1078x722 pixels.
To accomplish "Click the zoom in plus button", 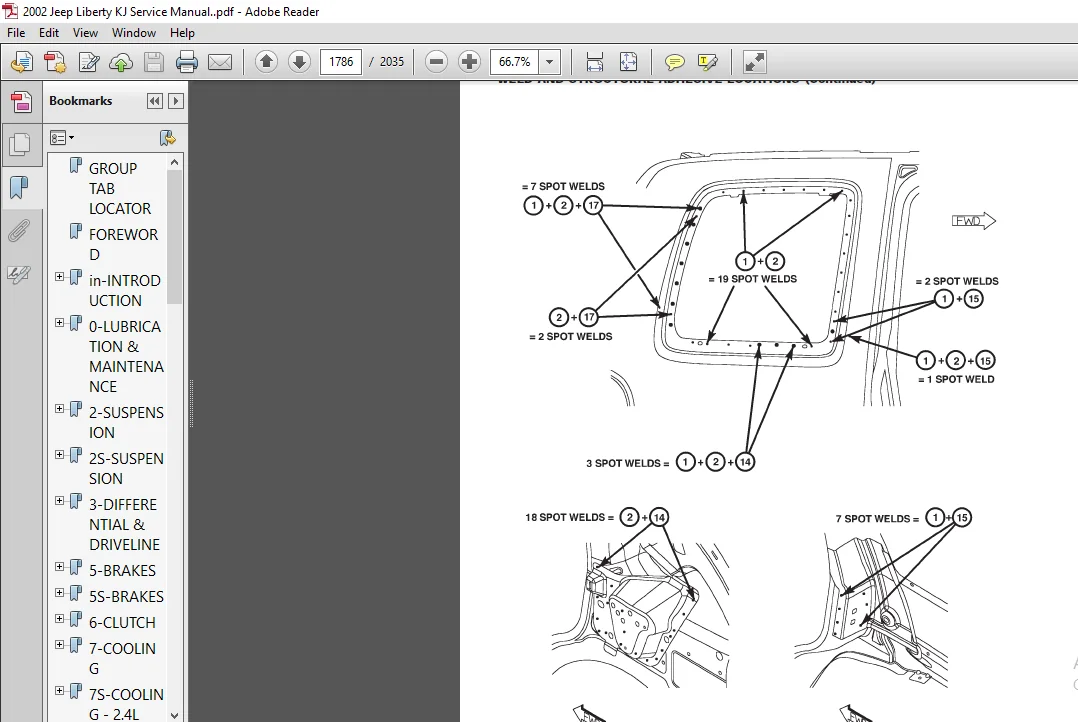I will point(470,62).
